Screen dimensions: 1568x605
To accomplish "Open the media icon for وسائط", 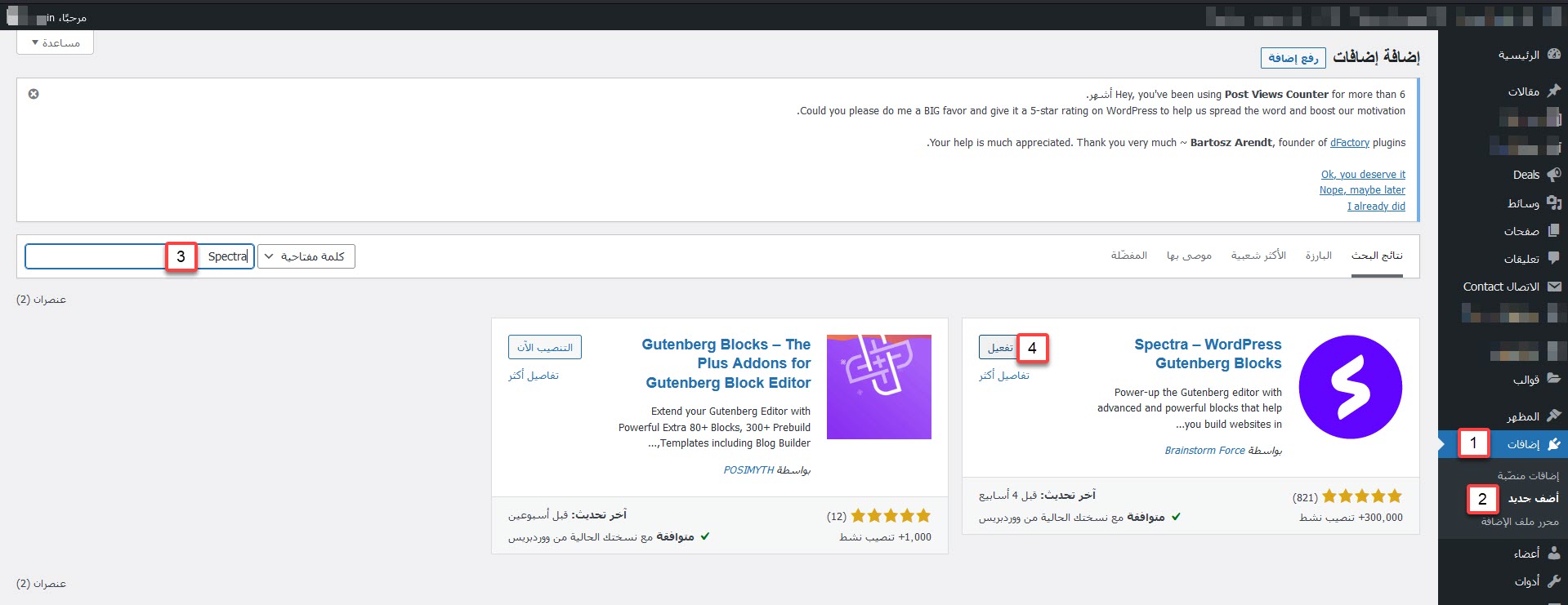I will (1553, 203).
